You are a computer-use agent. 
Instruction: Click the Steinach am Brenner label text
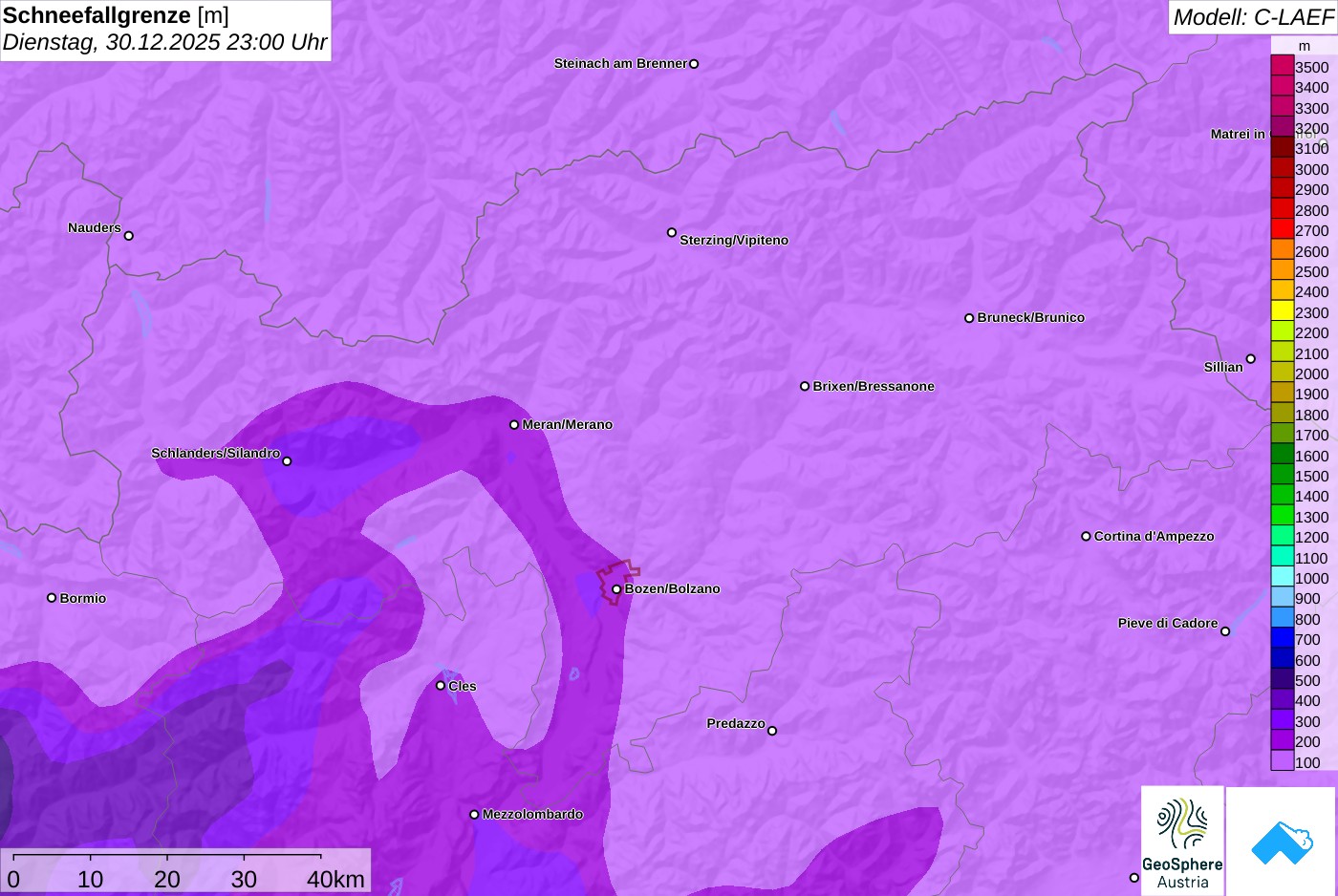tap(621, 63)
